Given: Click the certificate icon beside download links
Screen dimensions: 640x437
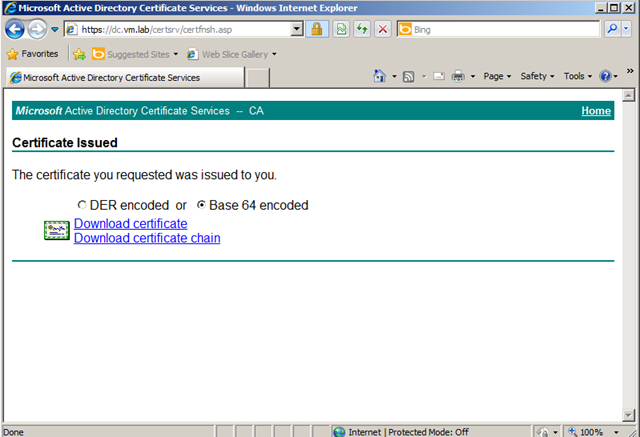Looking at the screenshot, I should (57, 230).
